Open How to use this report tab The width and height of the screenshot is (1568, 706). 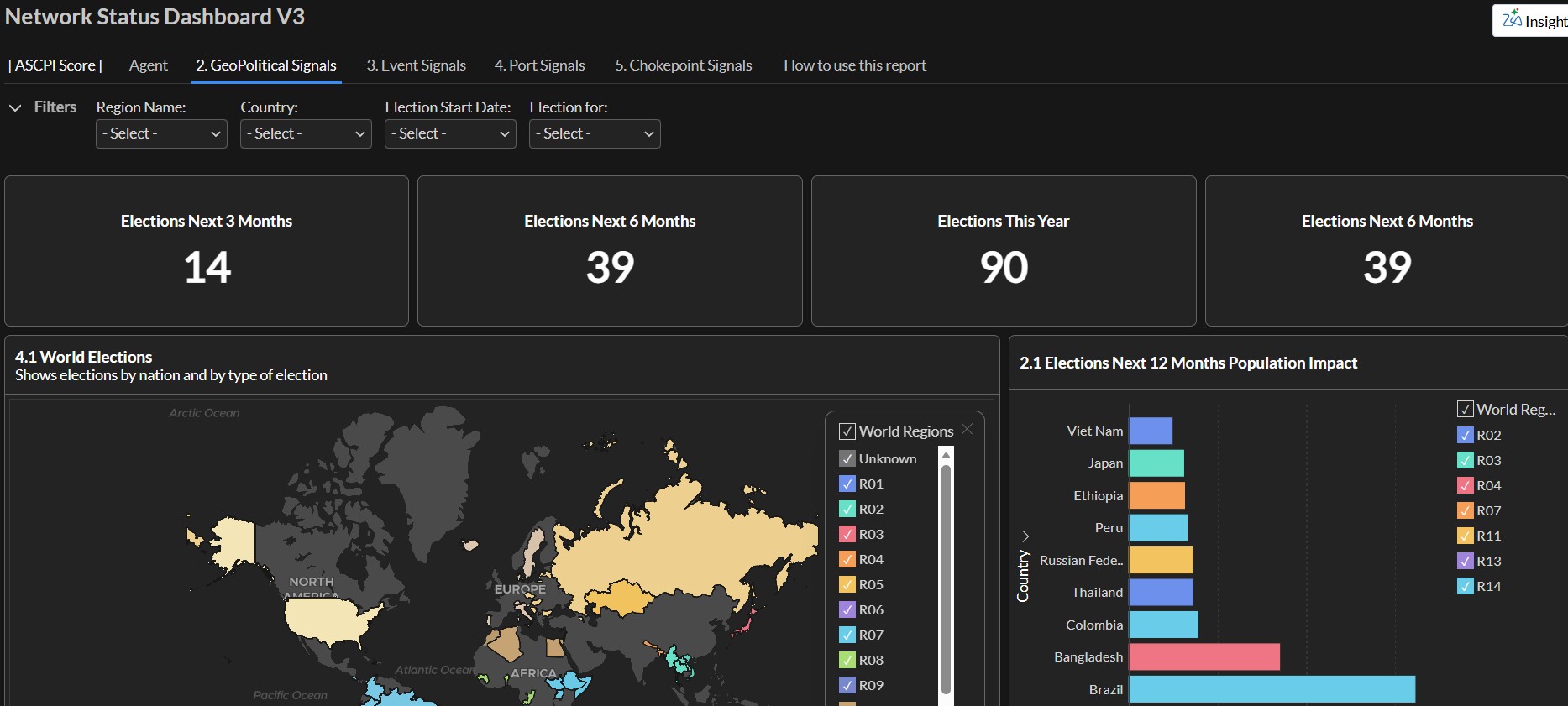click(x=855, y=65)
